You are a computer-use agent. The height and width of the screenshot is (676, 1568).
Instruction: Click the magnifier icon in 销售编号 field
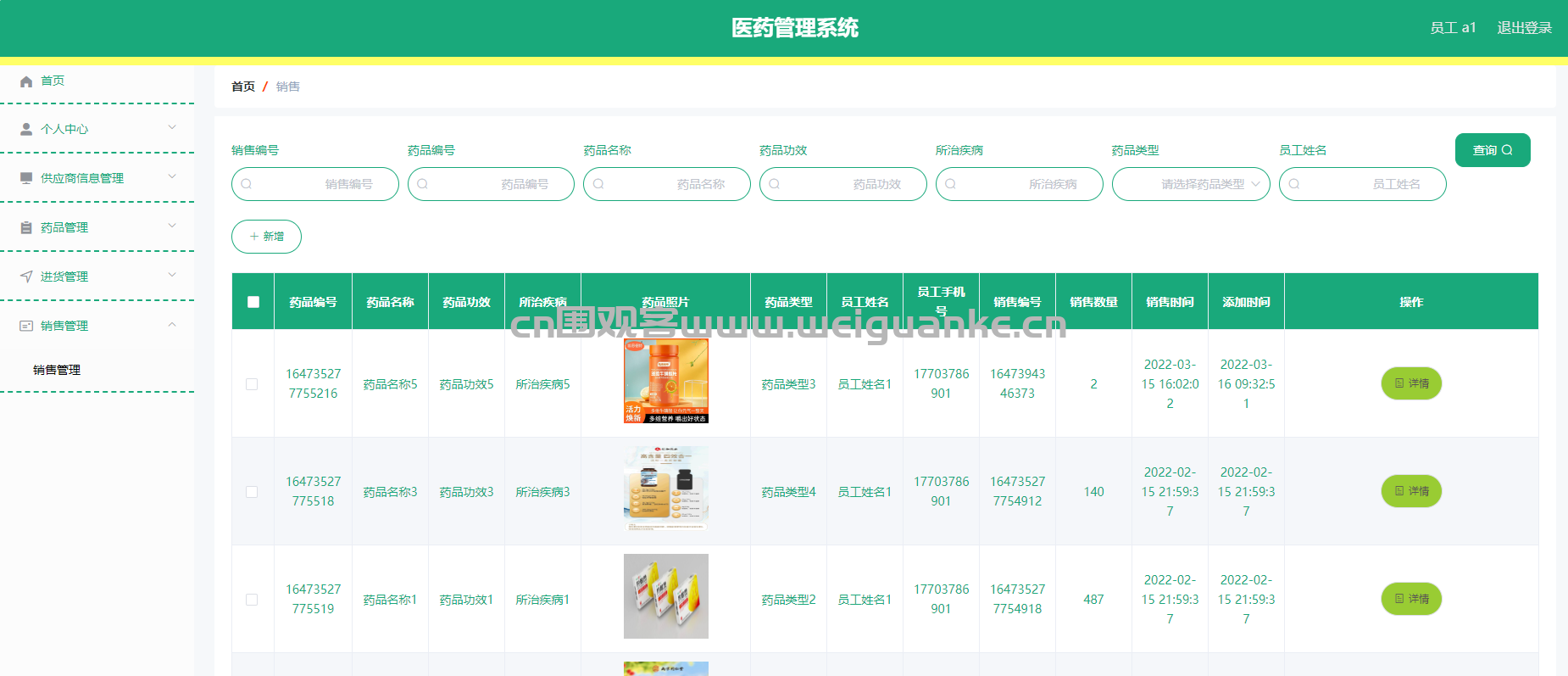(247, 184)
